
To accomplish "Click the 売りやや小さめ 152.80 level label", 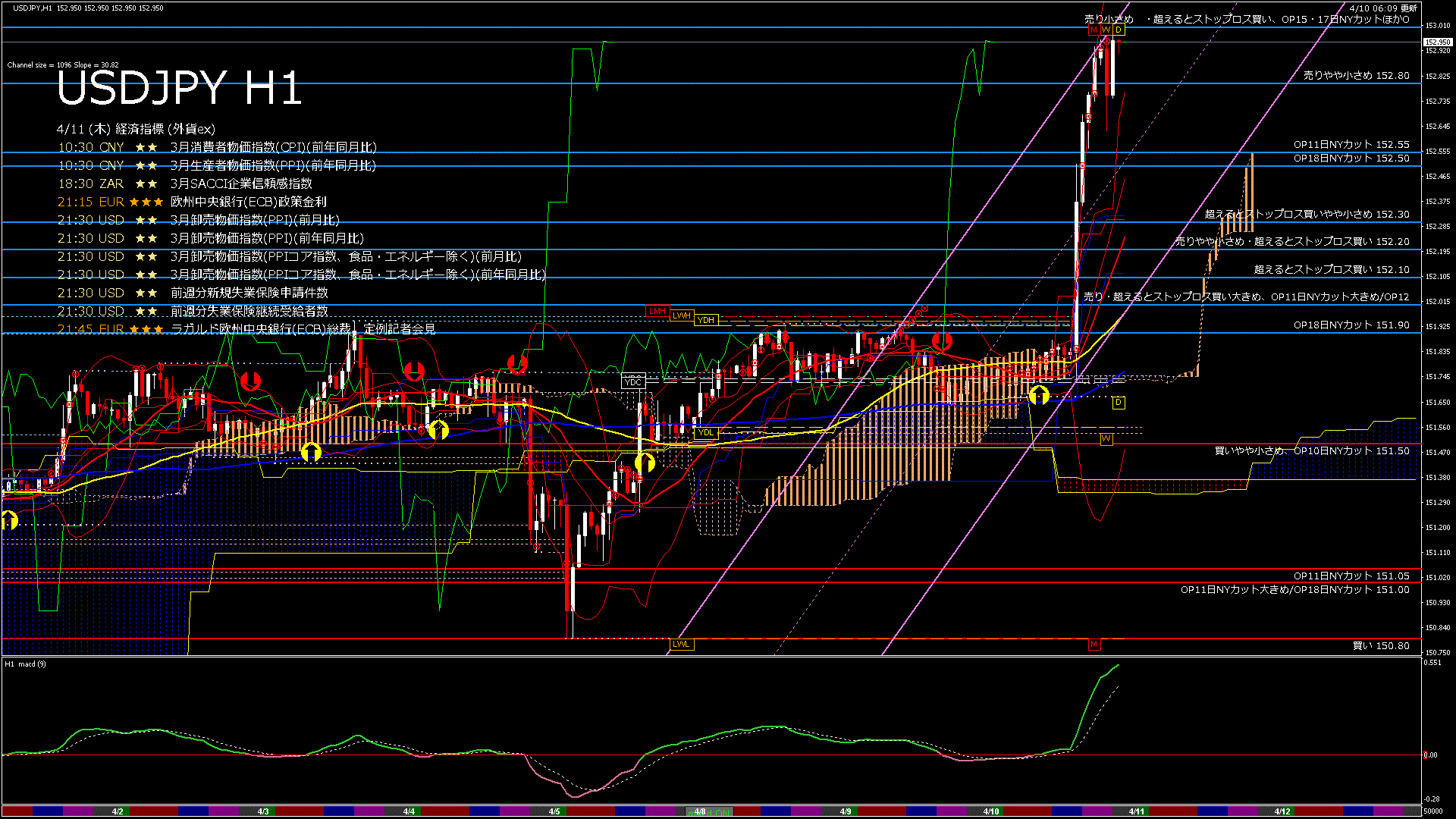I will click(1356, 76).
